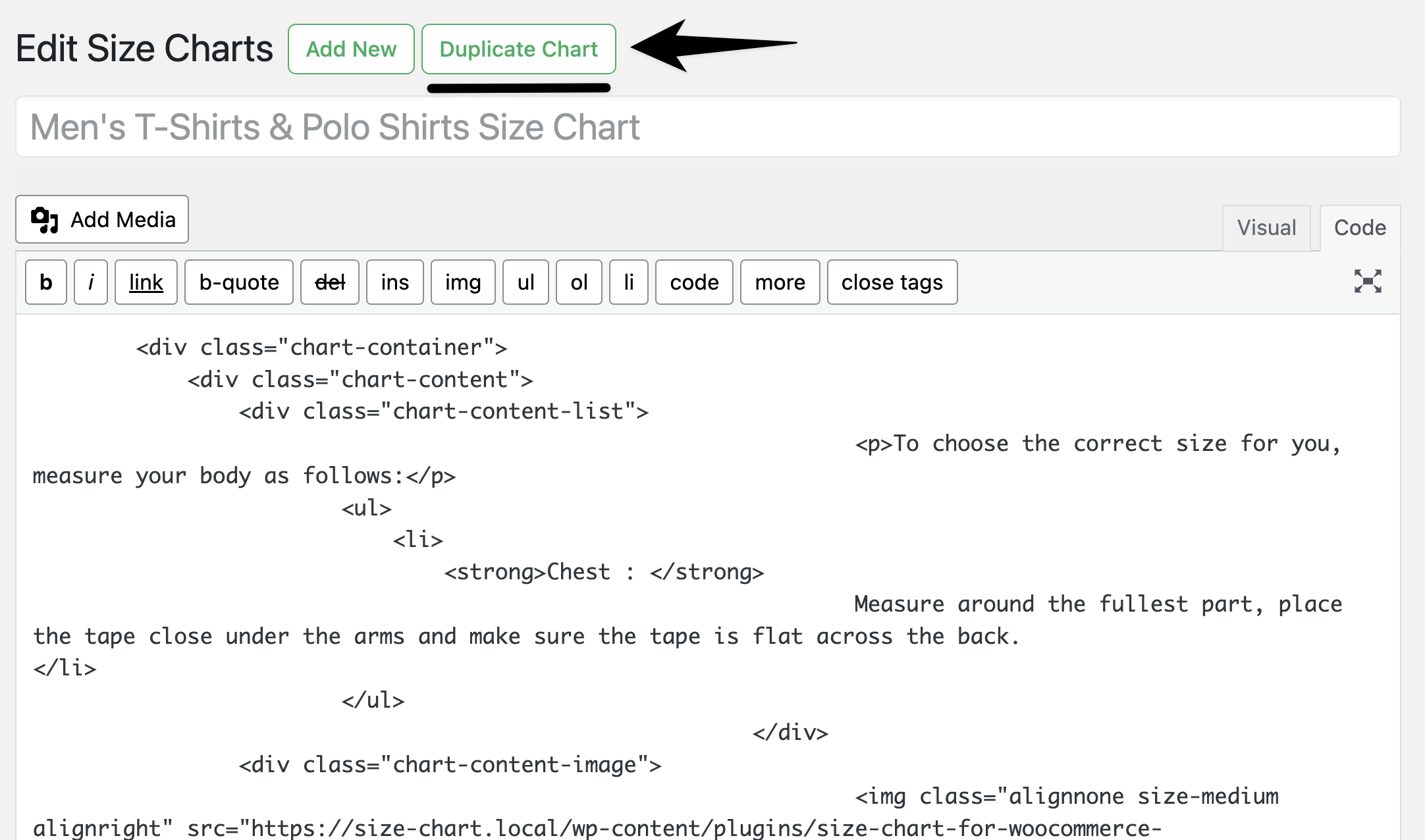1425x840 pixels.
Task: Click the b-quote toolbar button
Action: coord(238,282)
